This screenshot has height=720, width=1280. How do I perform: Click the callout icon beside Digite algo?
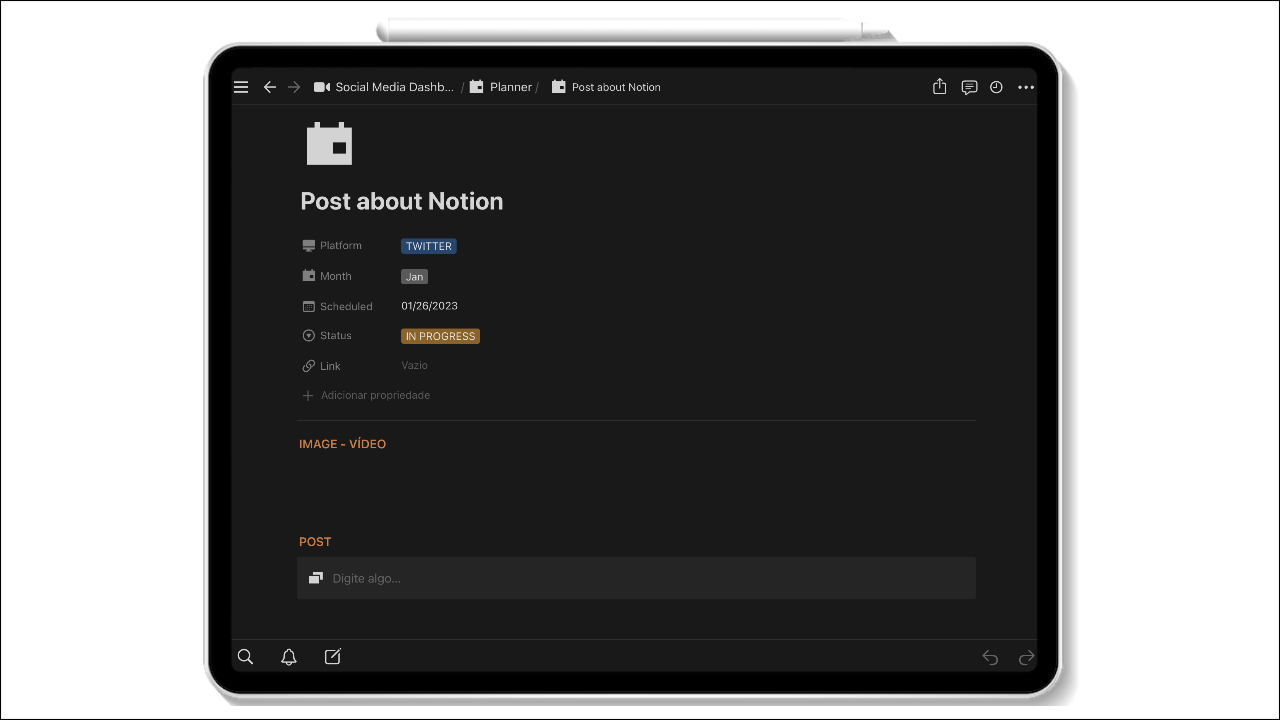316,578
